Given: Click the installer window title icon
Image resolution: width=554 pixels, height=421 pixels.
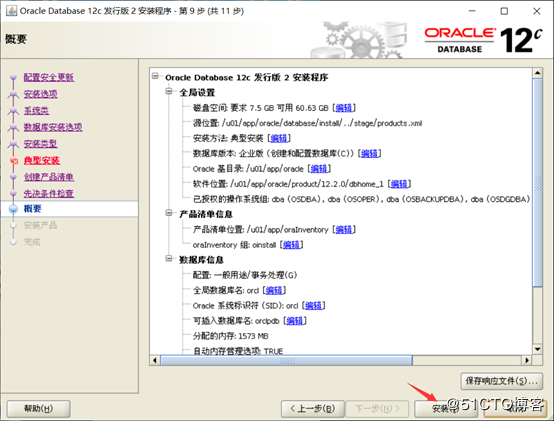Looking at the screenshot, I should [x=11, y=11].
